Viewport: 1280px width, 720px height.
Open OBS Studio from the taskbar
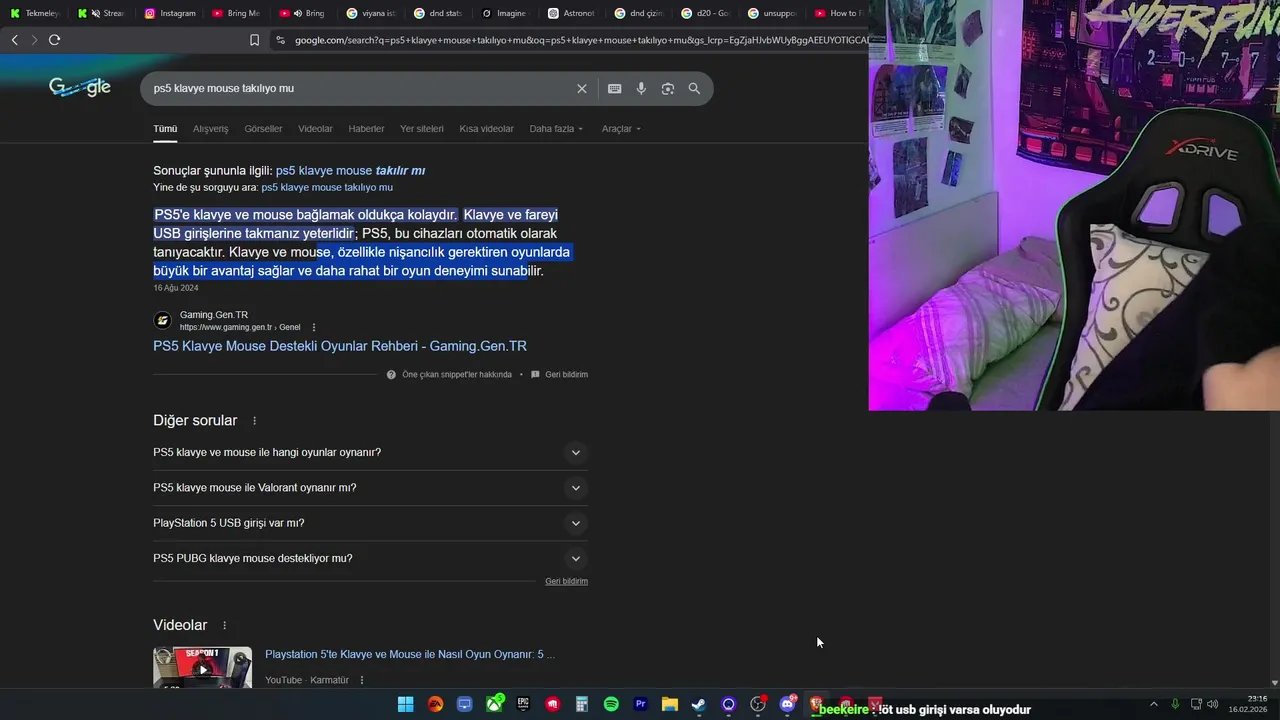[758, 704]
